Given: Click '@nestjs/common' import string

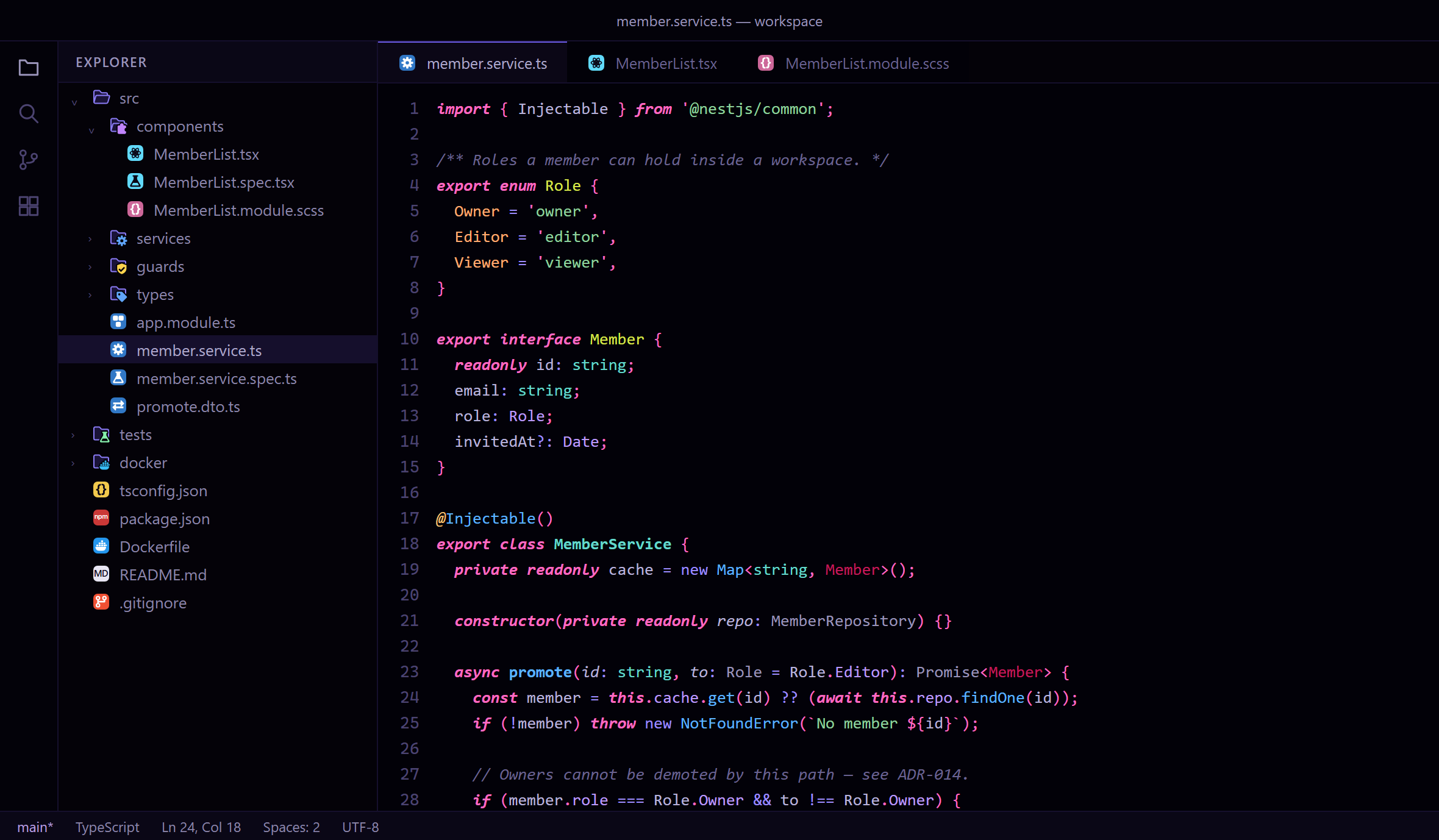Looking at the screenshot, I should pyautogui.click(x=752, y=109).
